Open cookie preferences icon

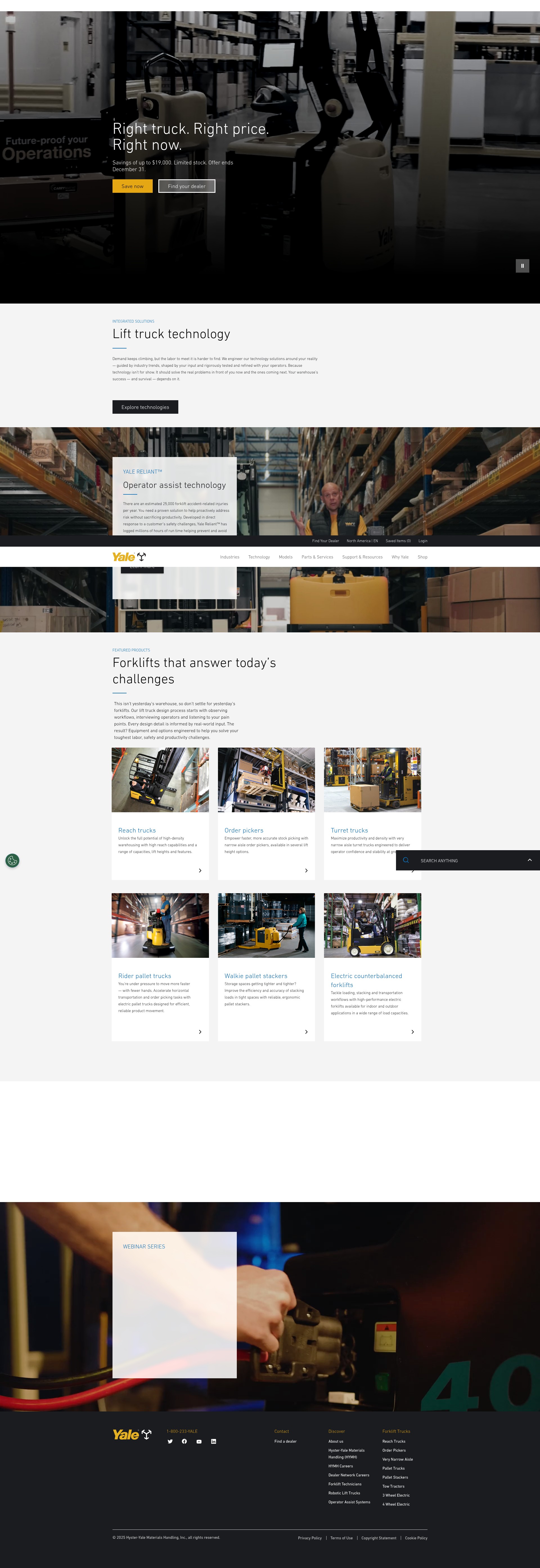(12, 861)
